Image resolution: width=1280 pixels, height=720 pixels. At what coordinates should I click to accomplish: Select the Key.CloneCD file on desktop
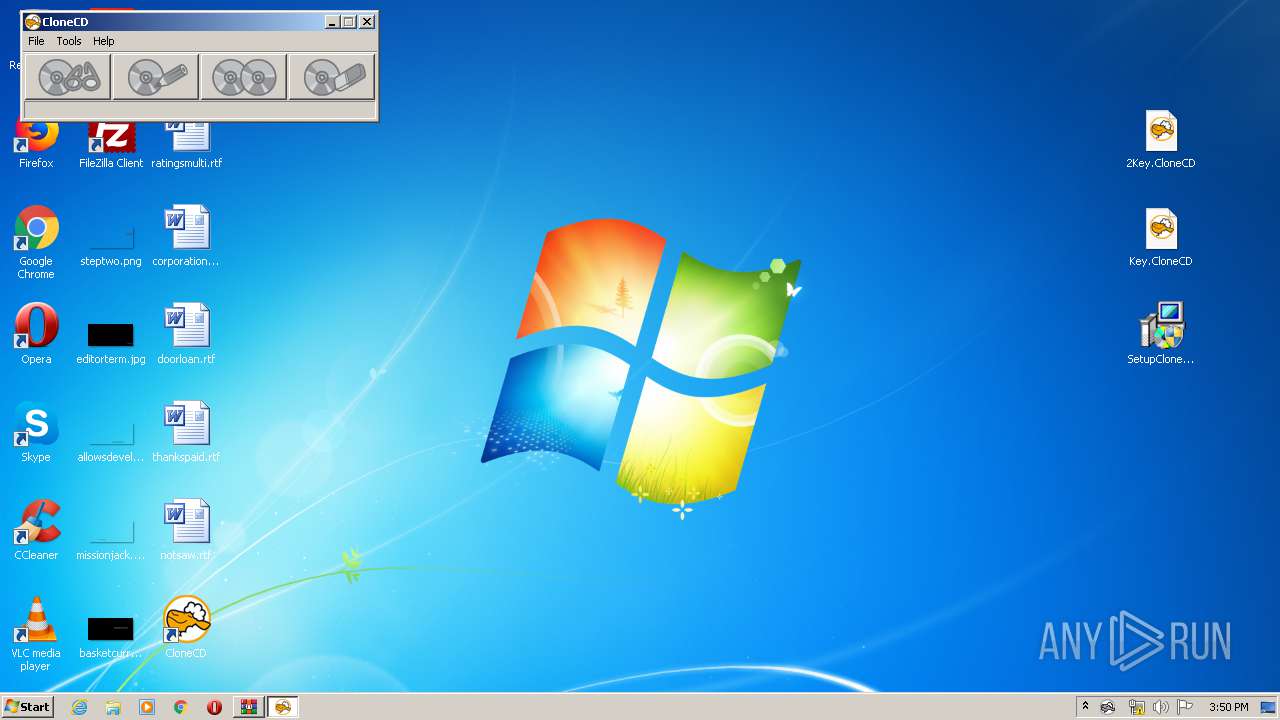pos(1161,237)
